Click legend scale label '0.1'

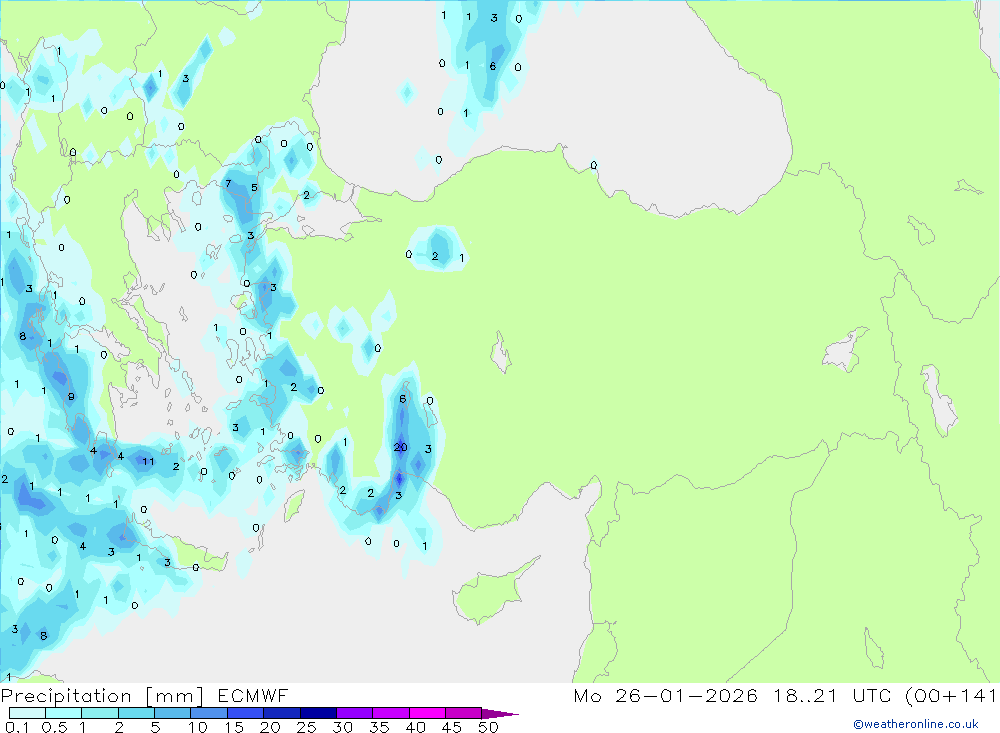(x=17, y=727)
